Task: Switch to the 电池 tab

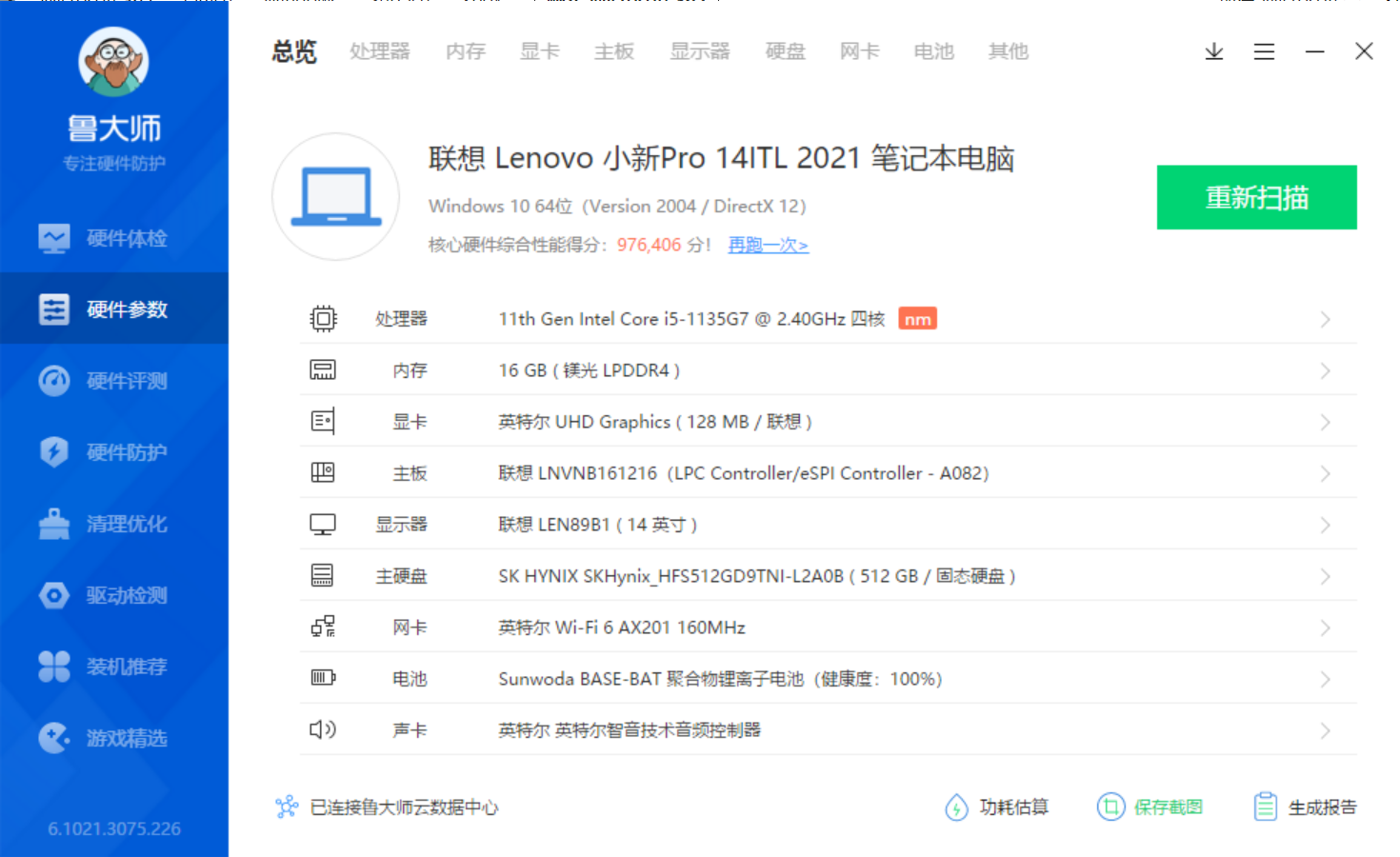Action: [934, 51]
